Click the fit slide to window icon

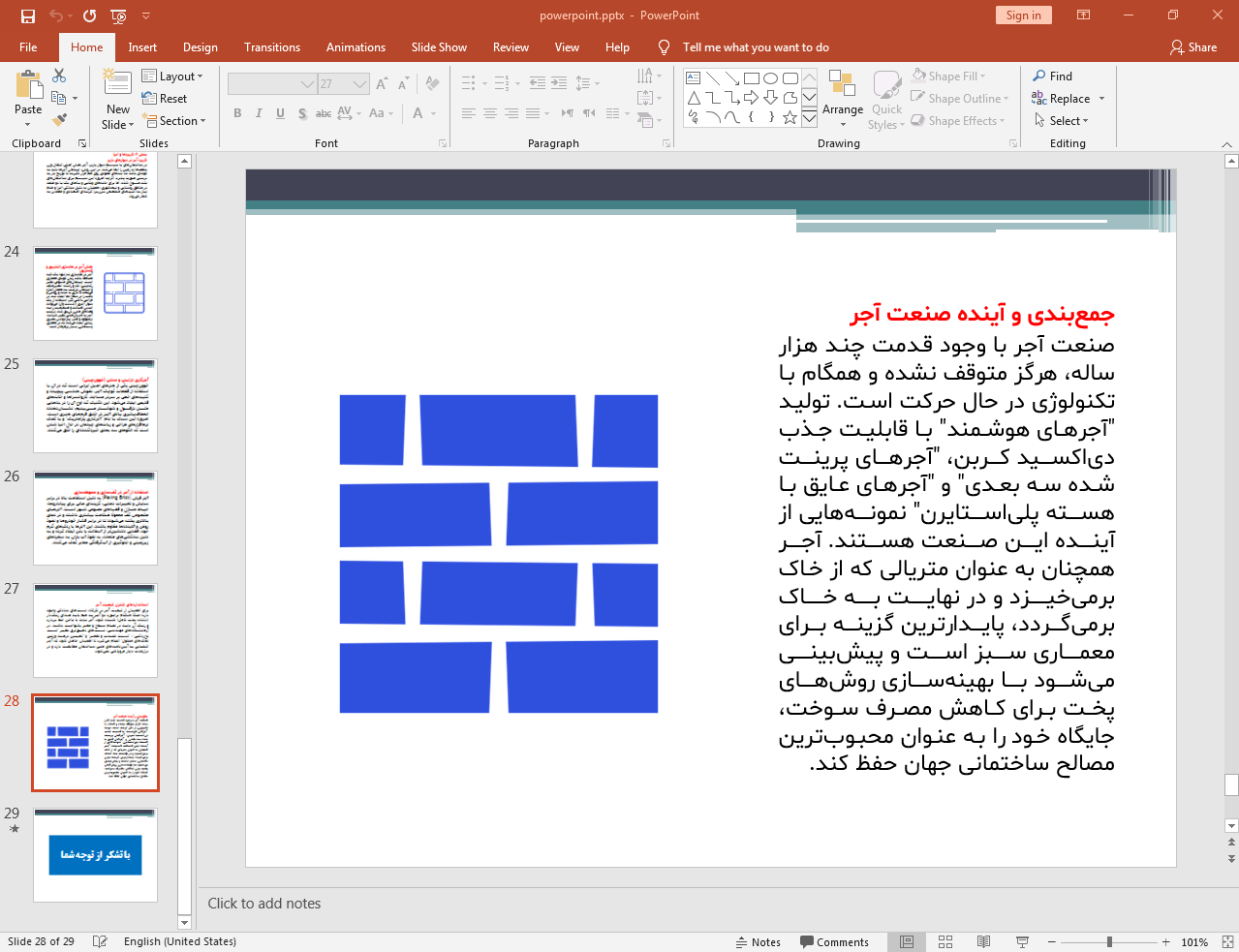point(1227,941)
